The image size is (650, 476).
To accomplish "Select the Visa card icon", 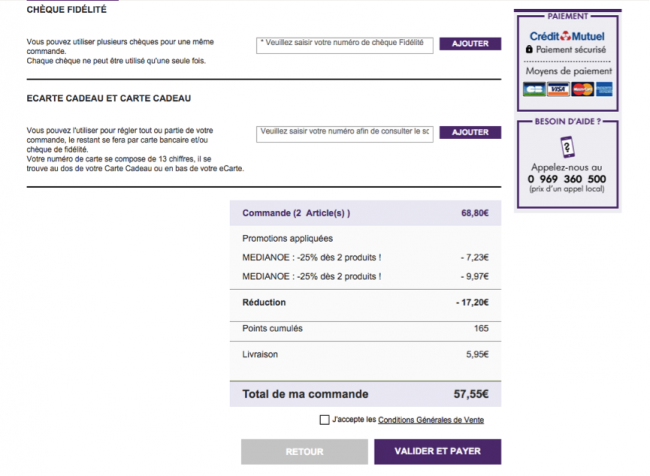I will [x=558, y=89].
